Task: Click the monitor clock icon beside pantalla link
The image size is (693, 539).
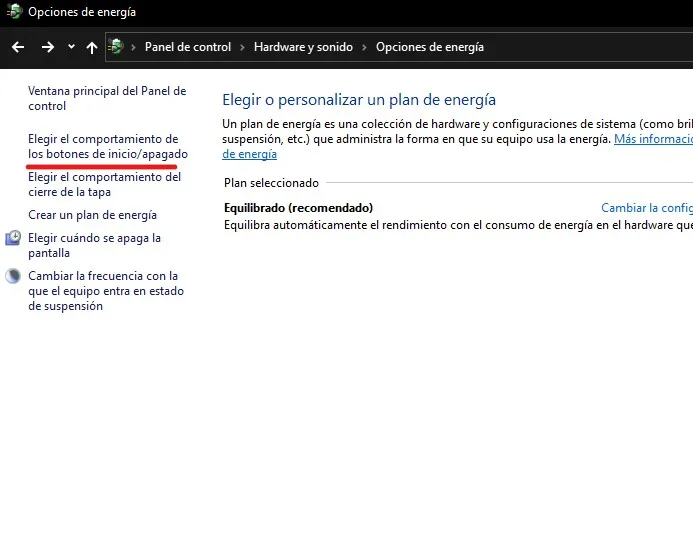Action: (x=13, y=238)
